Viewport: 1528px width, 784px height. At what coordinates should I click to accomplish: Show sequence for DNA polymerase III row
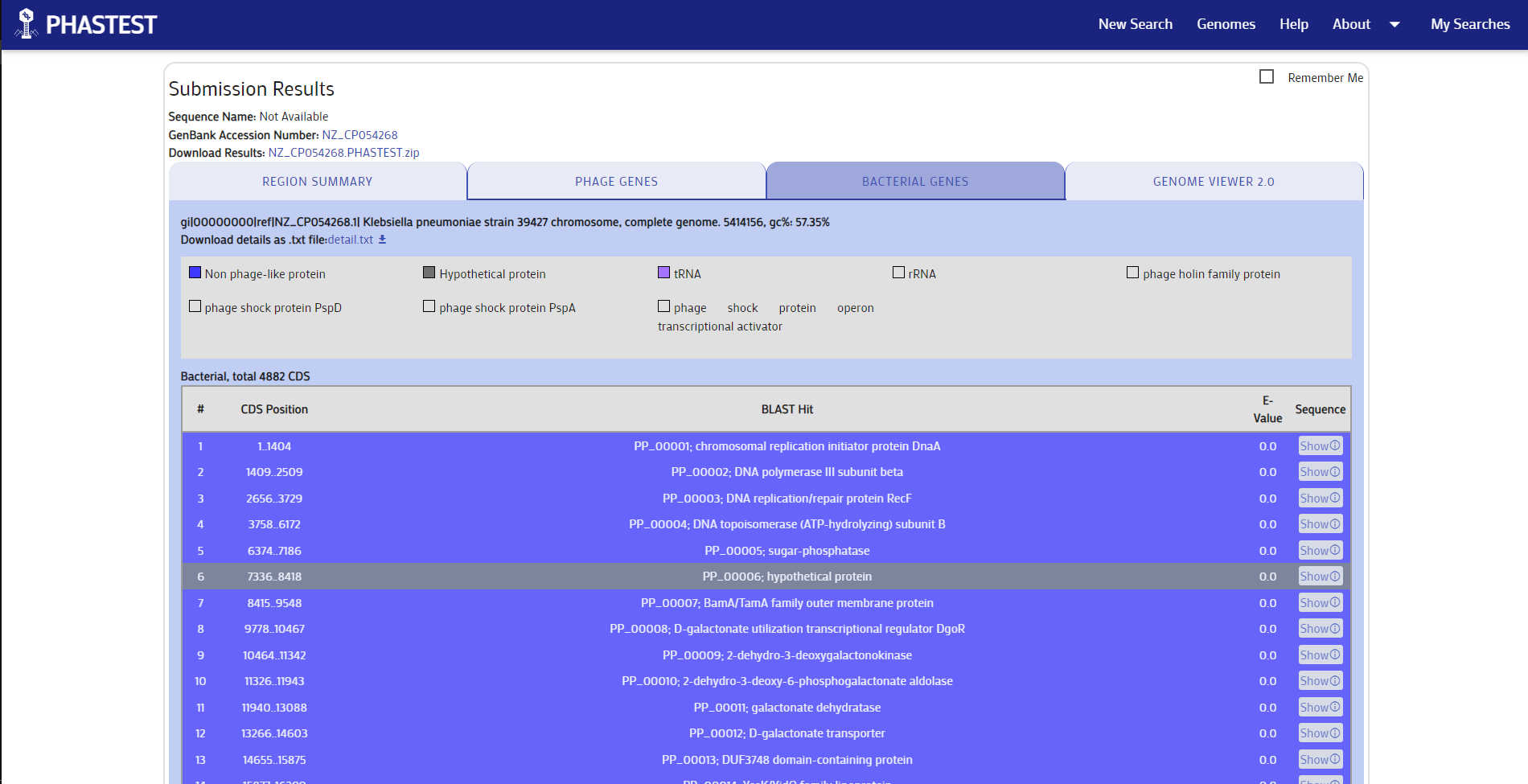click(x=1320, y=472)
